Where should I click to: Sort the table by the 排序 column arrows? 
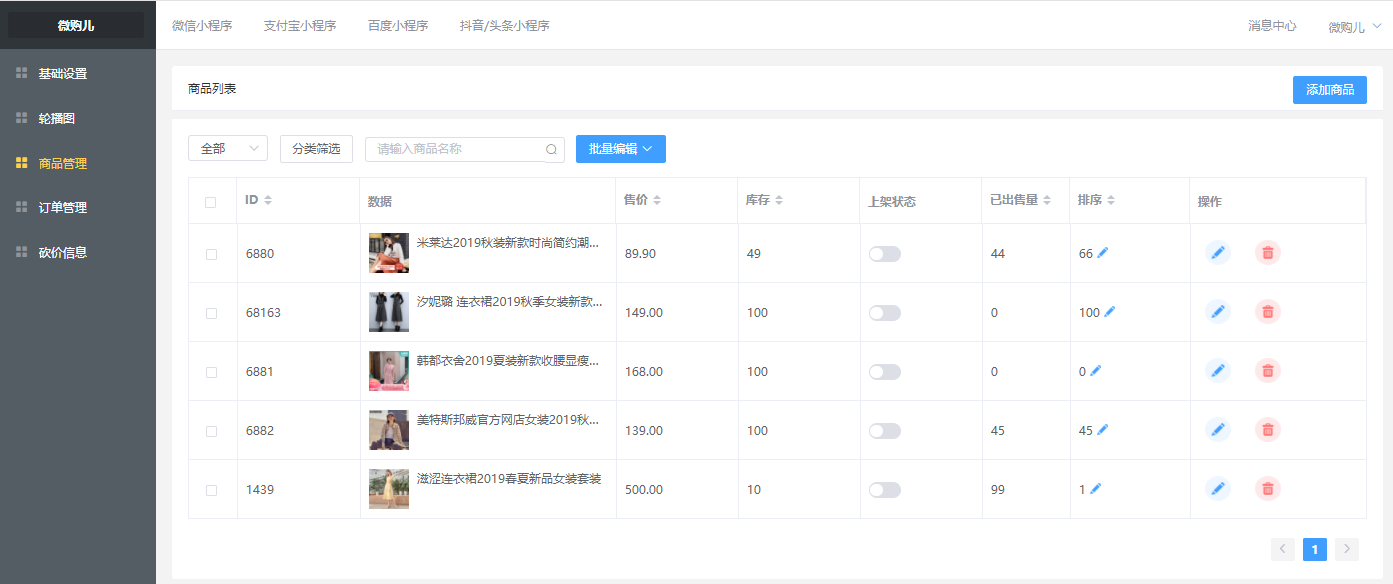[x=1111, y=200]
